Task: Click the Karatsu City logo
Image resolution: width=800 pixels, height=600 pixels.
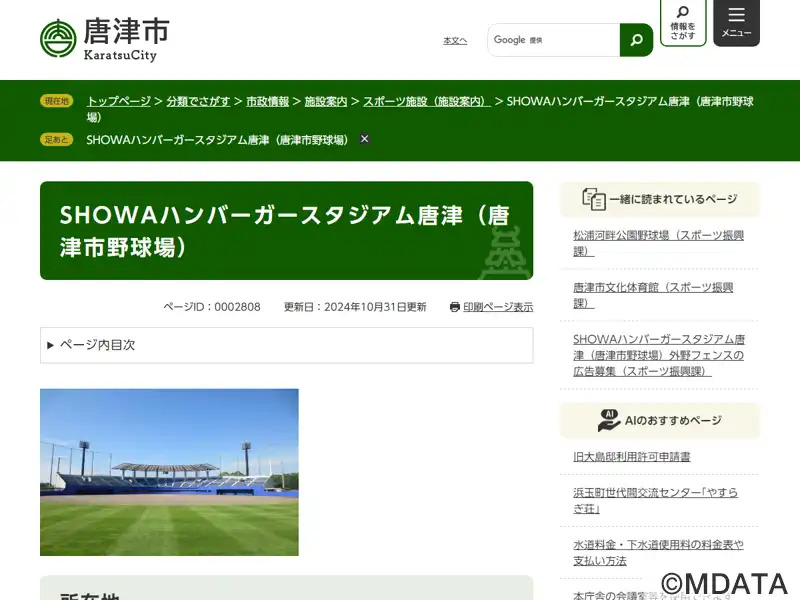Action: coord(105,40)
